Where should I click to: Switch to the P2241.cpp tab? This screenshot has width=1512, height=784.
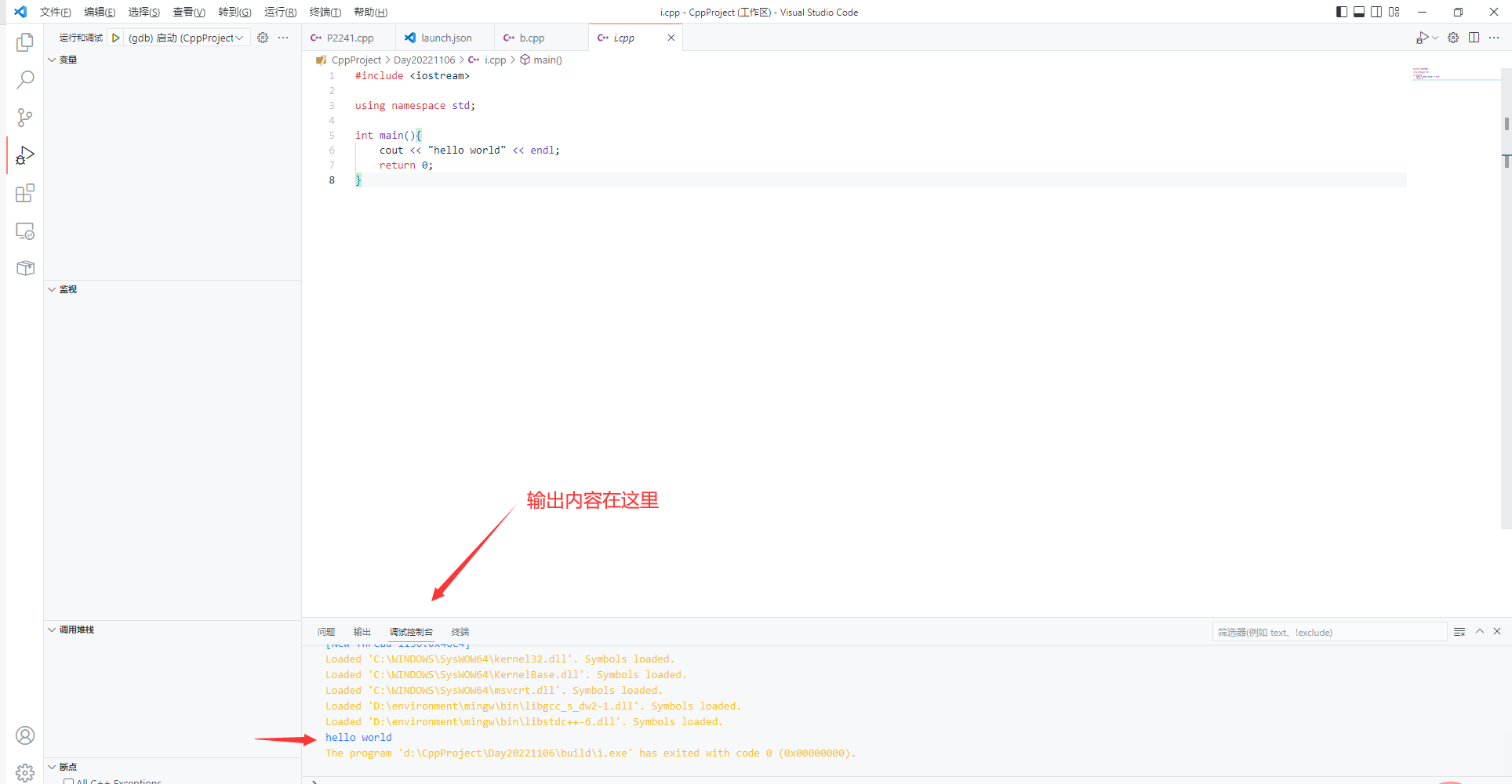click(349, 38)
